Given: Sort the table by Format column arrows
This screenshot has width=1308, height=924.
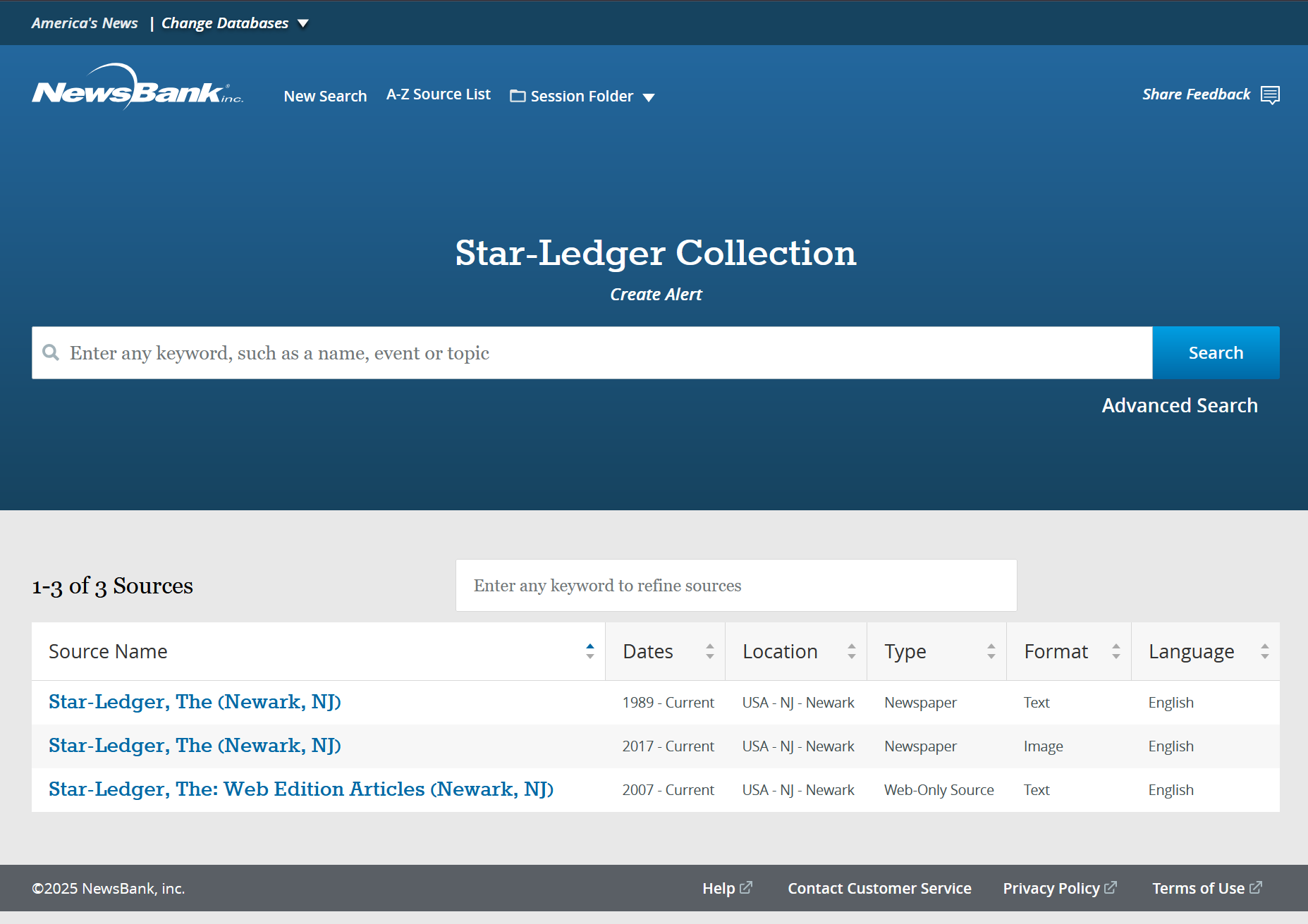Looking at the screenshot, I should point(1116,651).
